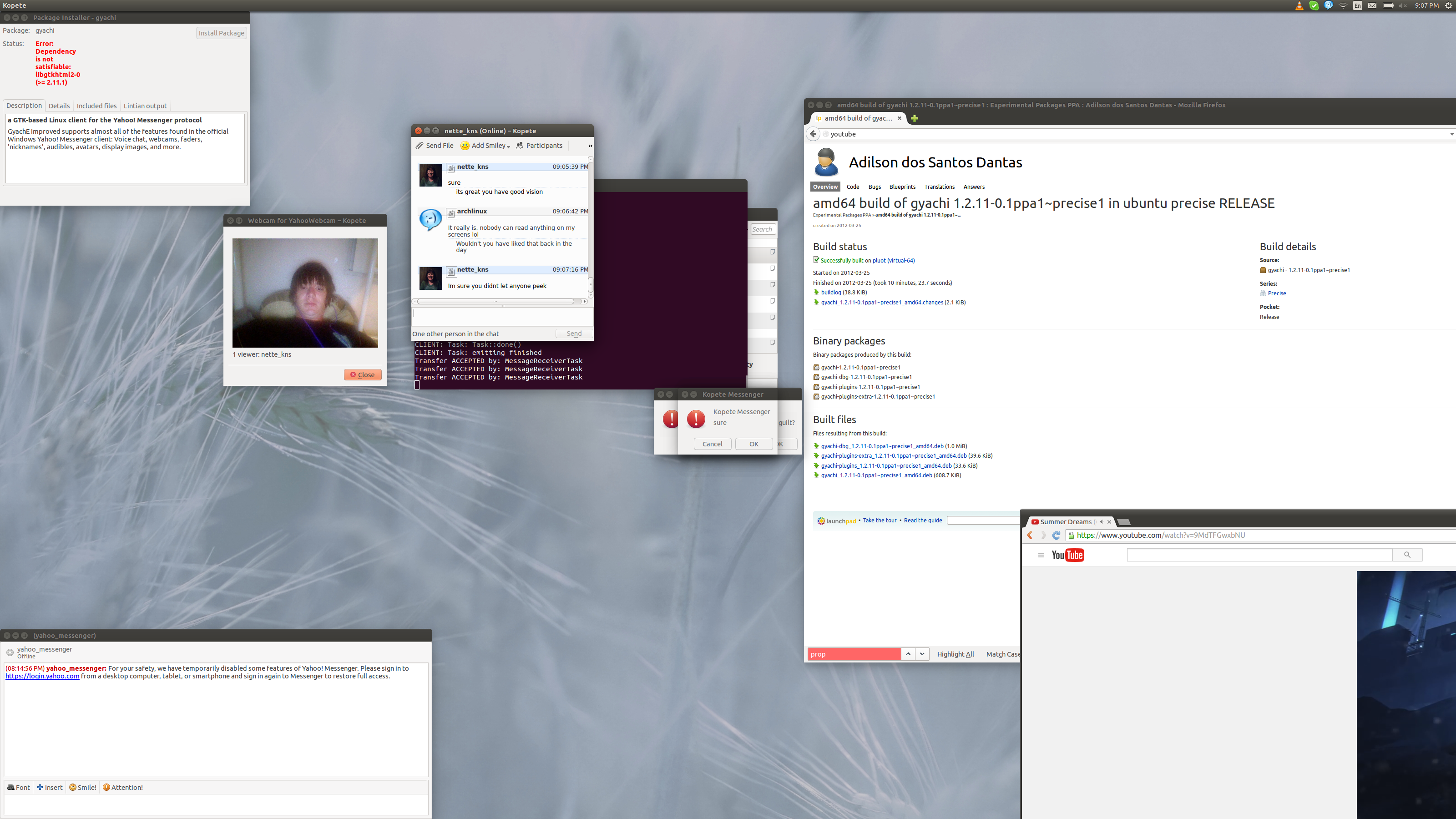Open the buildlog link

[x=831, y=293]
